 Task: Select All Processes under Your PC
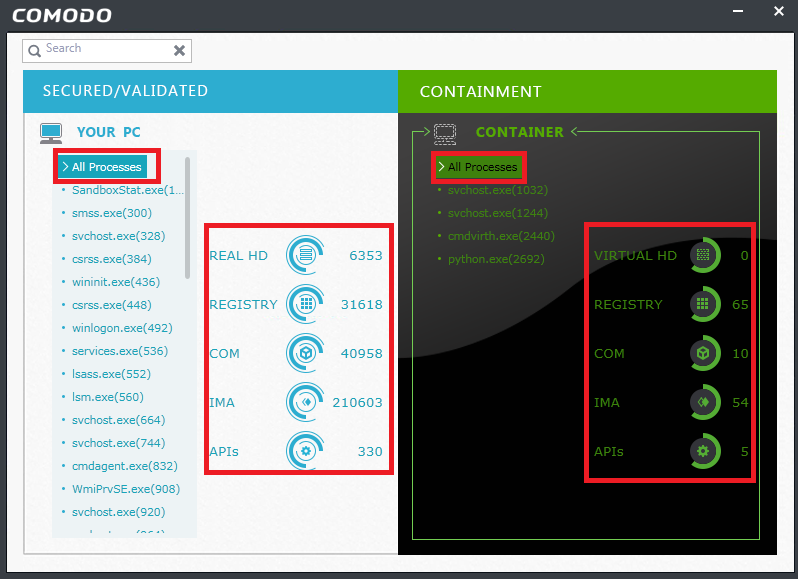coord(102,167)
